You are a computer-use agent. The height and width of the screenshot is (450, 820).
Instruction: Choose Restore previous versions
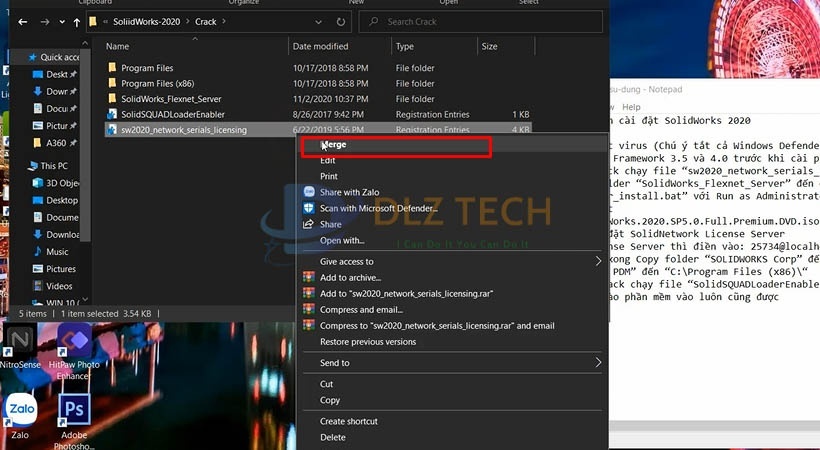(x=368, y=342)
